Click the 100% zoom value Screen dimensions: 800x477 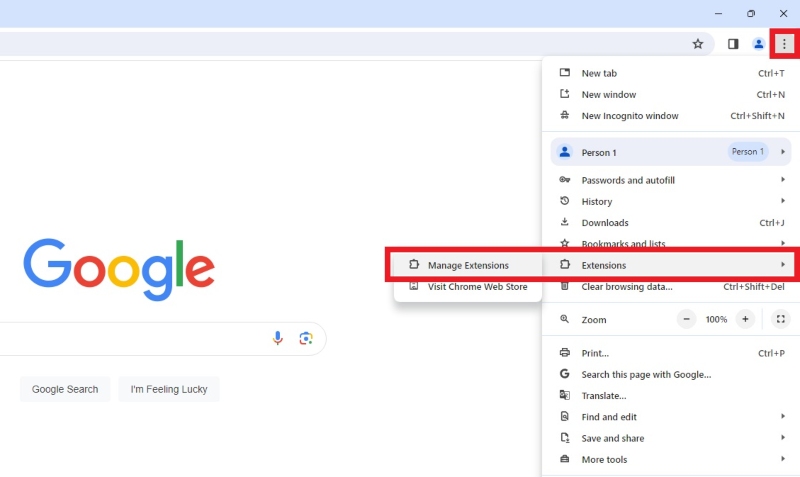(x=716, y=319)
